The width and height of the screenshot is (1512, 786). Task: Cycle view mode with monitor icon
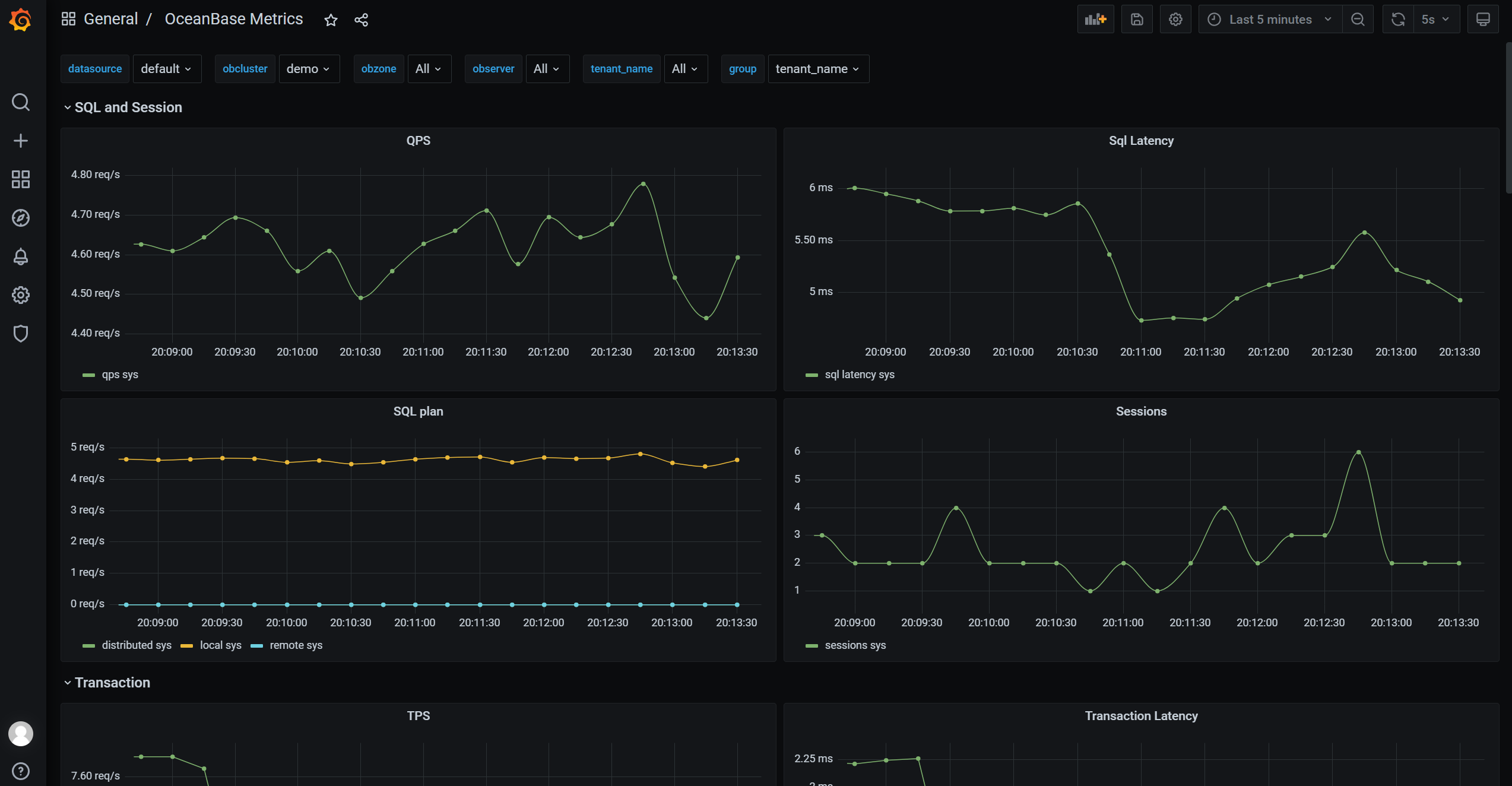point(1483,20)
